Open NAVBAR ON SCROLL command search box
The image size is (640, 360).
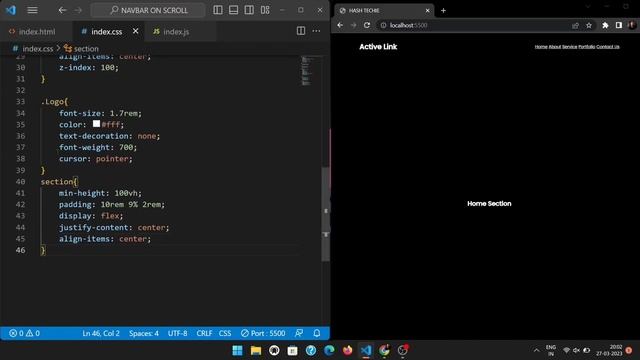coord(148,10)
